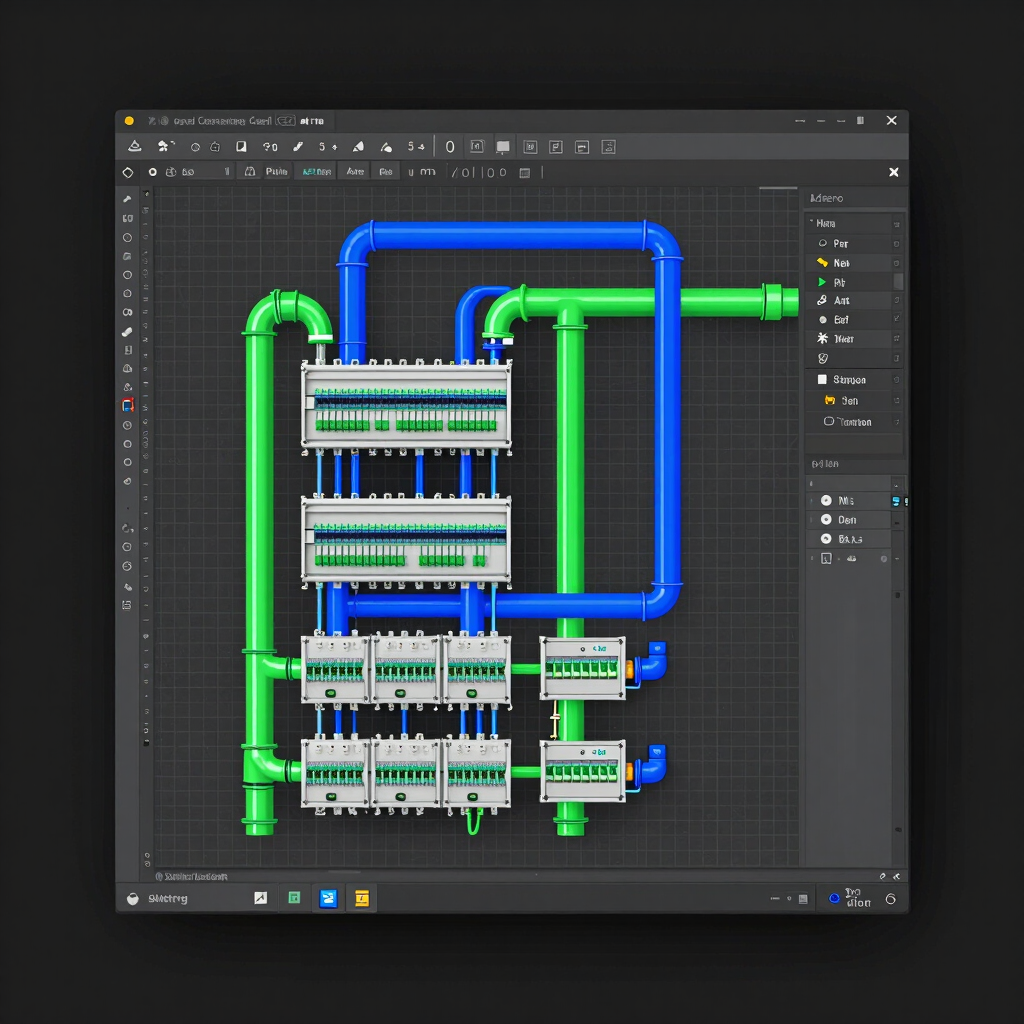Click the blue circle indicator in status bar
This screenshot has width=1024, height=1024.
coord(834,899)
